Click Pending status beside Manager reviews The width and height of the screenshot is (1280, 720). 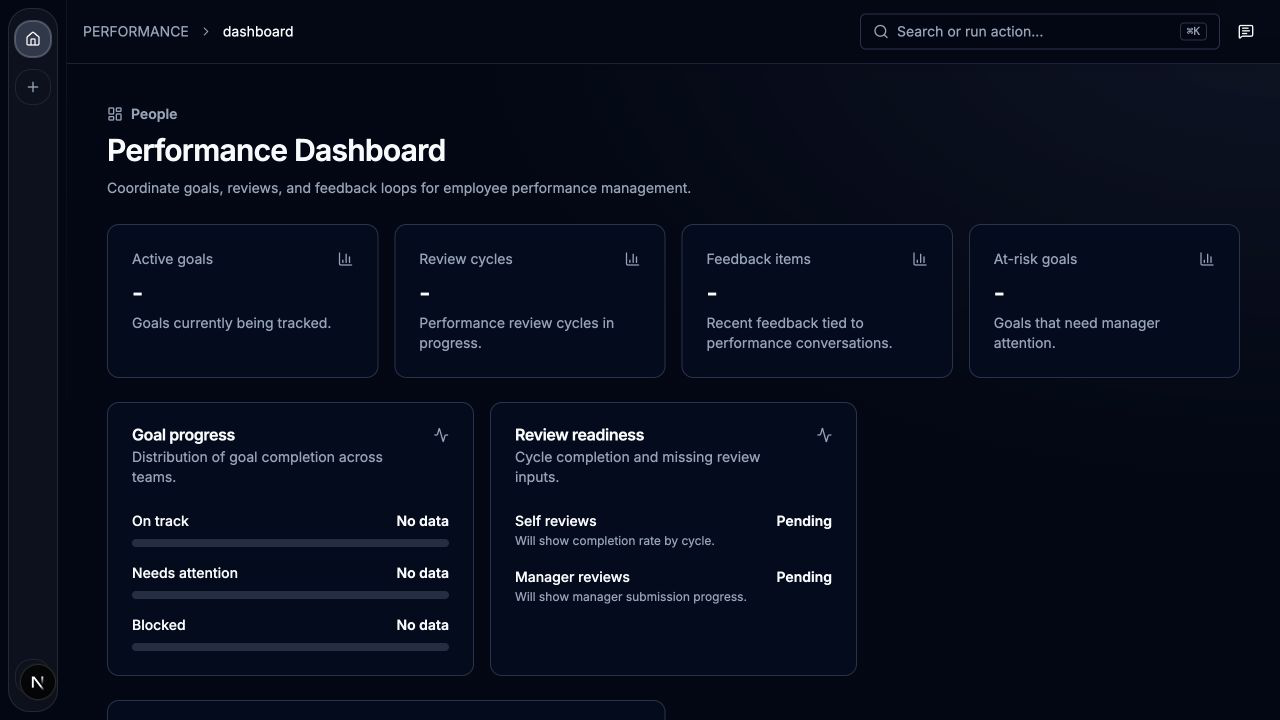coord(804,577)
